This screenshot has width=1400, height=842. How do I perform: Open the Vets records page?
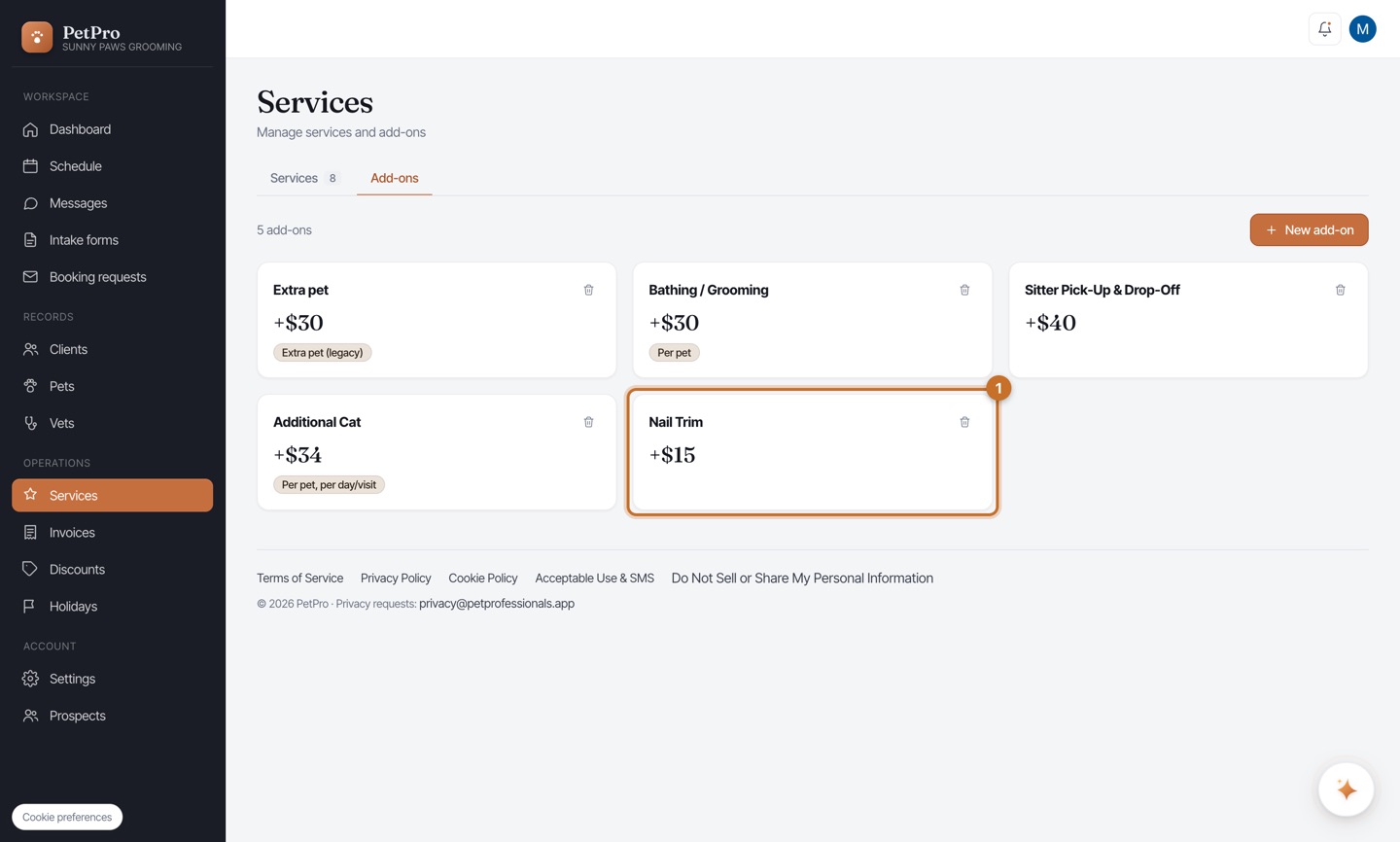[x=112, y=423]
